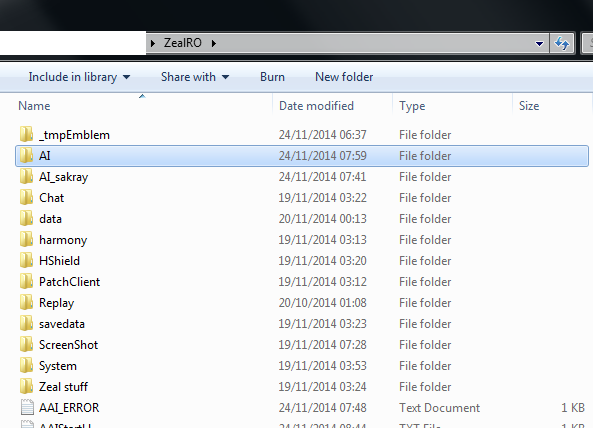Select the PatchClient folder icon
This screenshot has width=593, height=428.
point(26,282)
